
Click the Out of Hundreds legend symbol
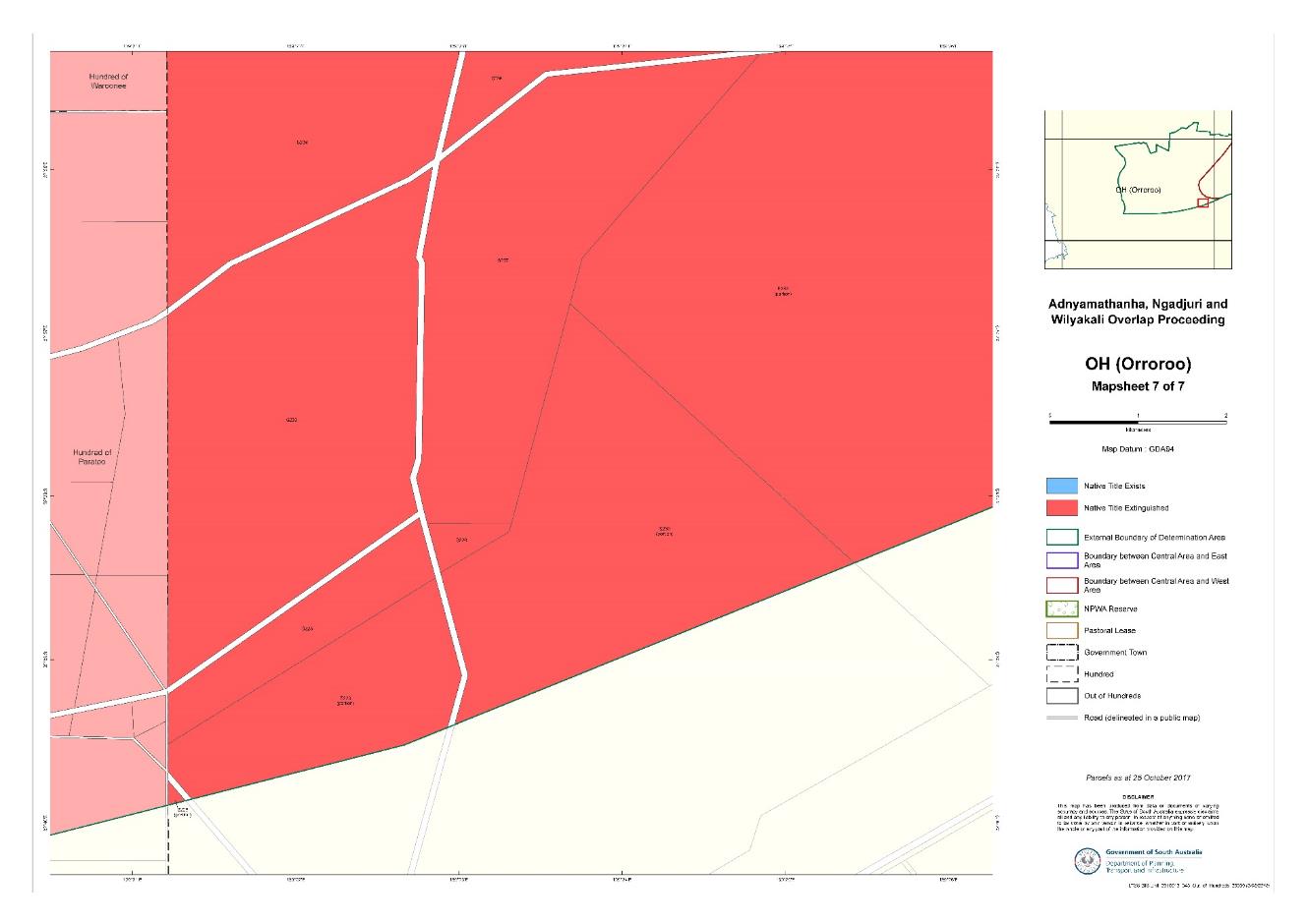tap(1062, 696)
